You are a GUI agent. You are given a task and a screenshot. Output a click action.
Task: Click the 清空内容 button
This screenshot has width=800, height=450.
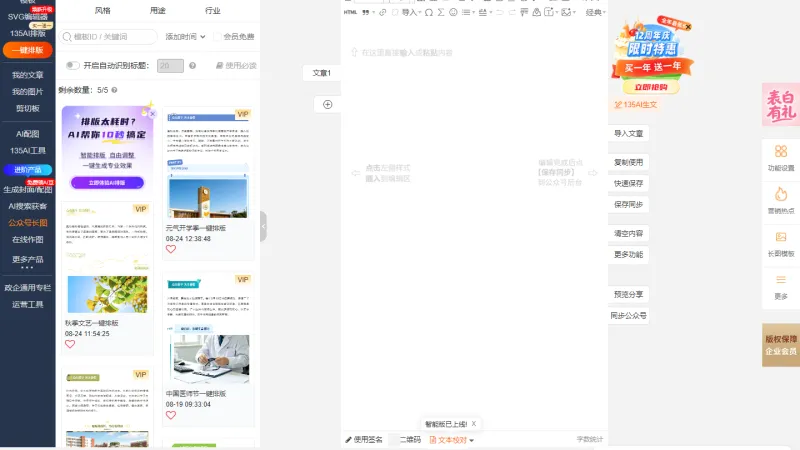(628, 233)
